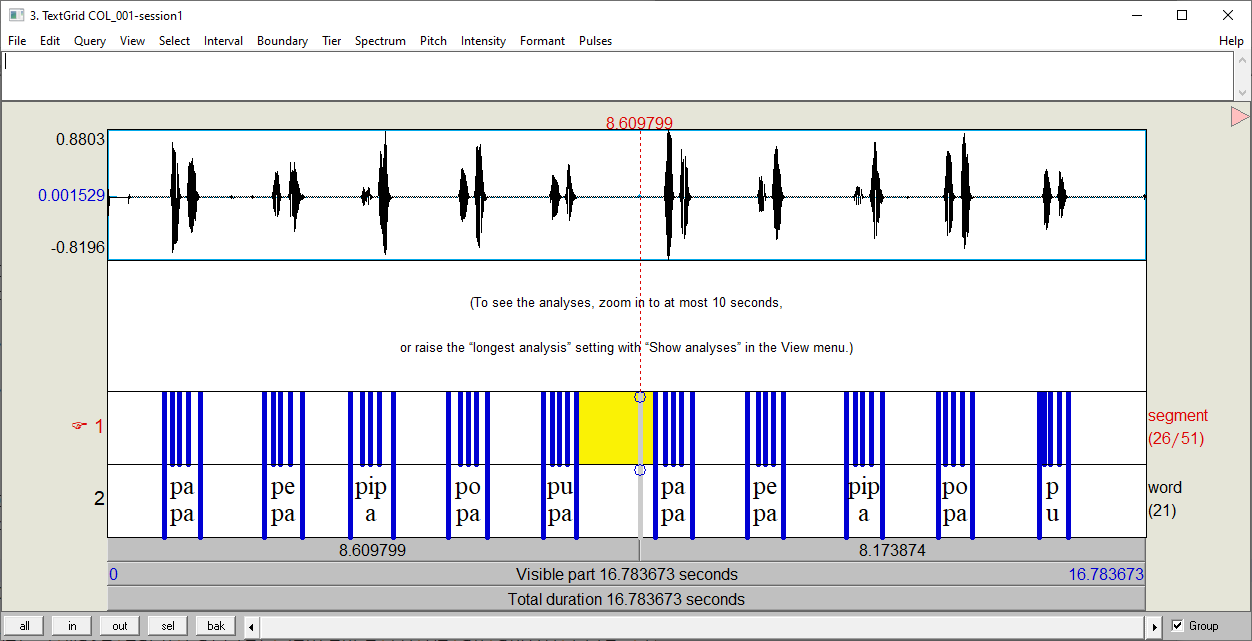
Task: Select the first 'popa' word interval
Action: (x=467, y=501)
